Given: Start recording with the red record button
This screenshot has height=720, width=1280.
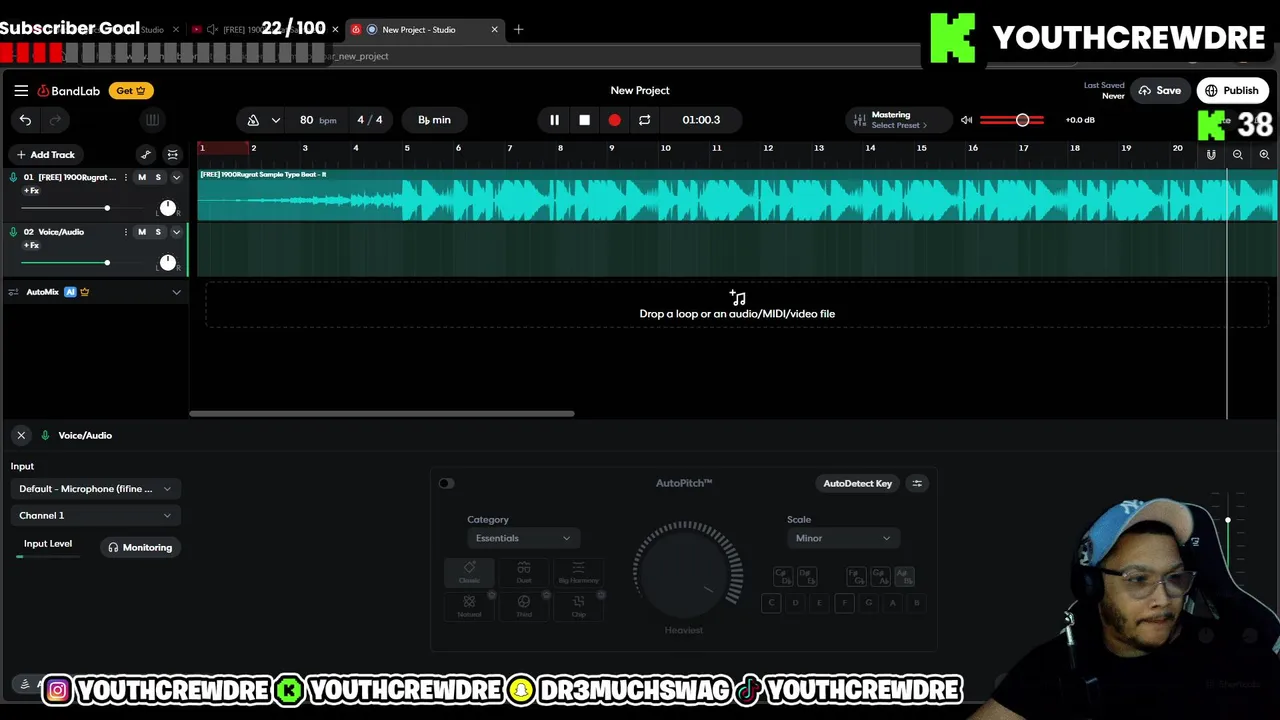Looking at the screenshot, I should (614, 120).
